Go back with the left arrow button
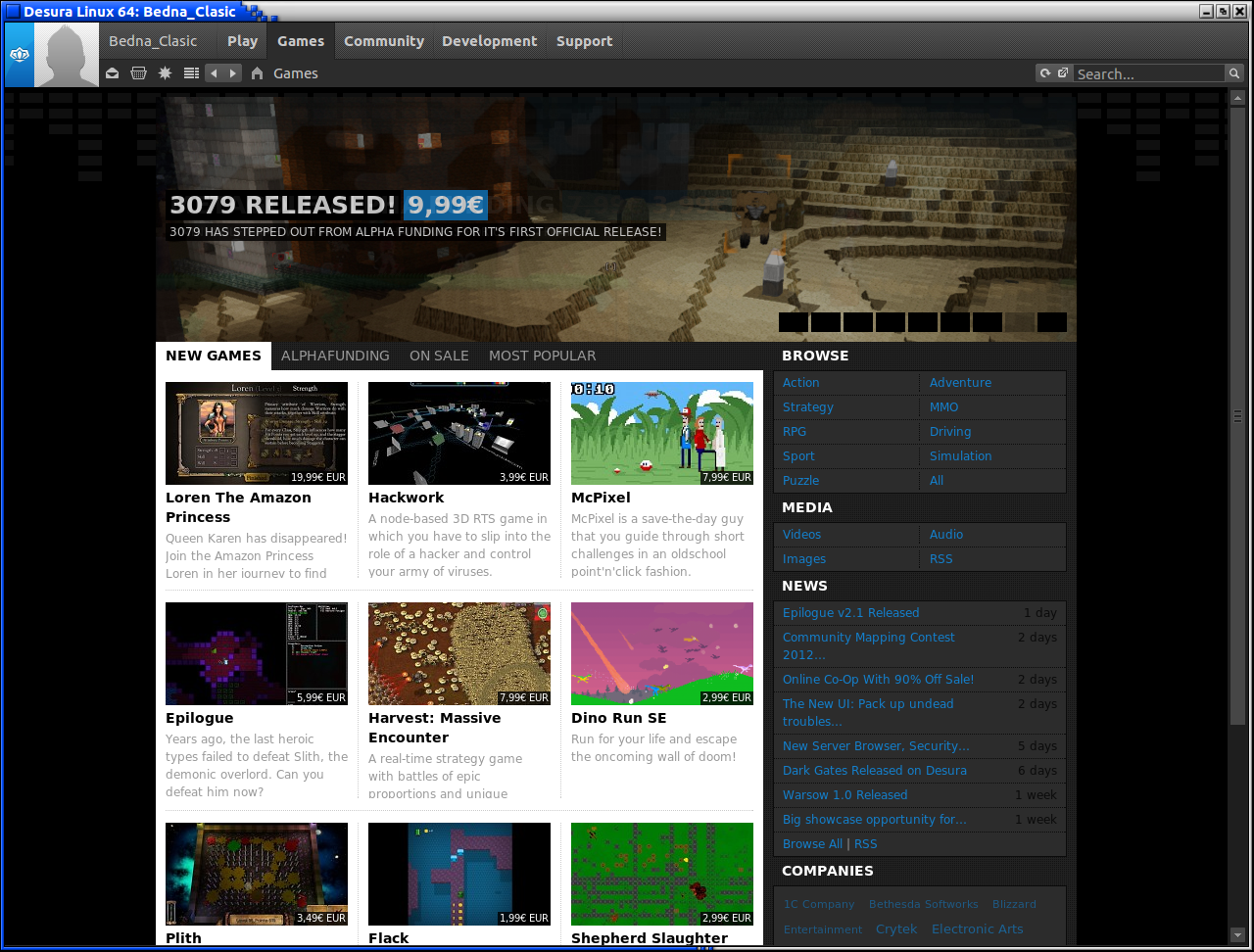Screen dimensions: 1254x952 click(x=214, y=73)
